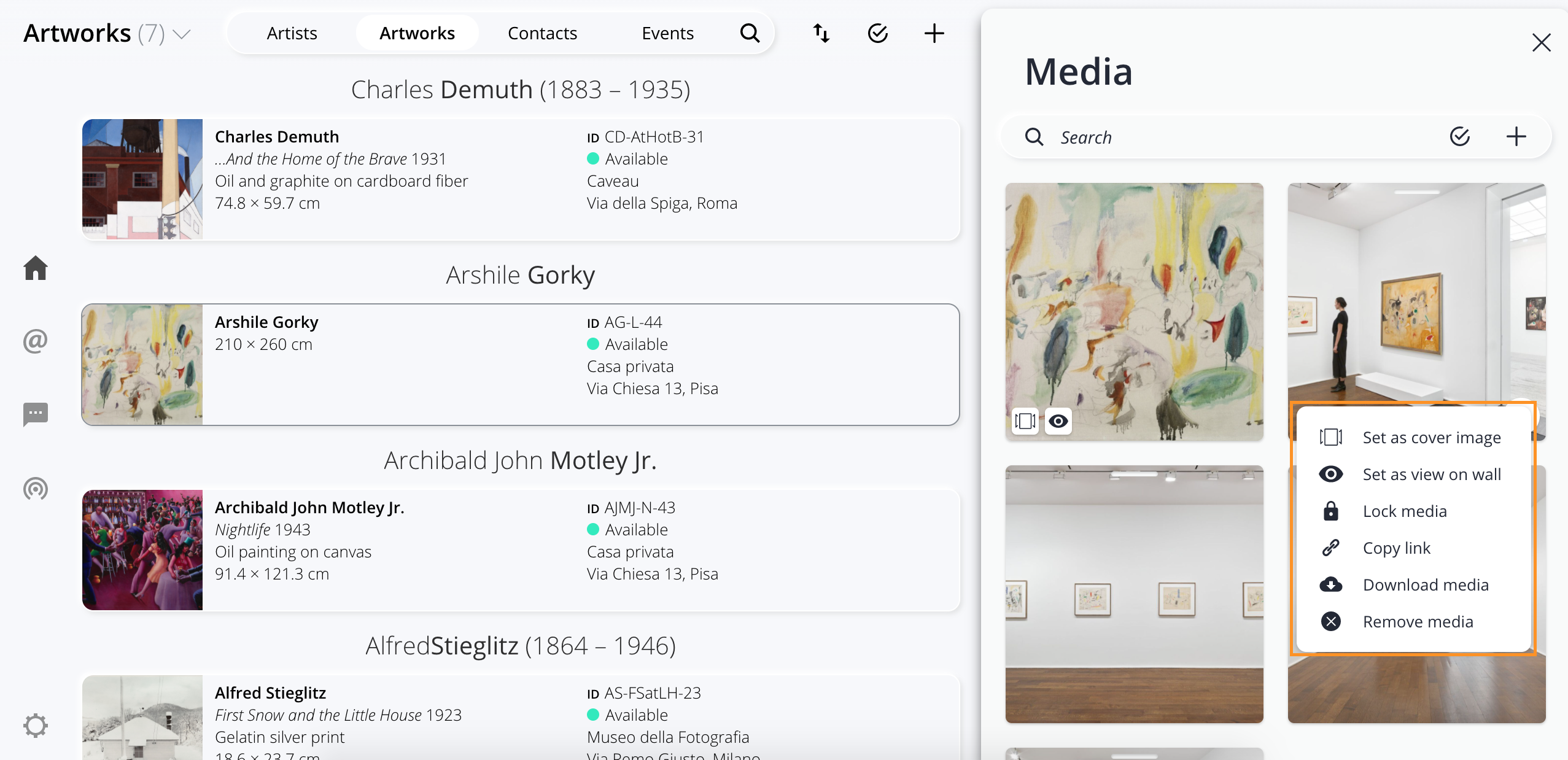Expand the Artworks (7) title dropdown
This screenshot has width=1568, height=760.
pyautogui.click(x=181, y=34)
